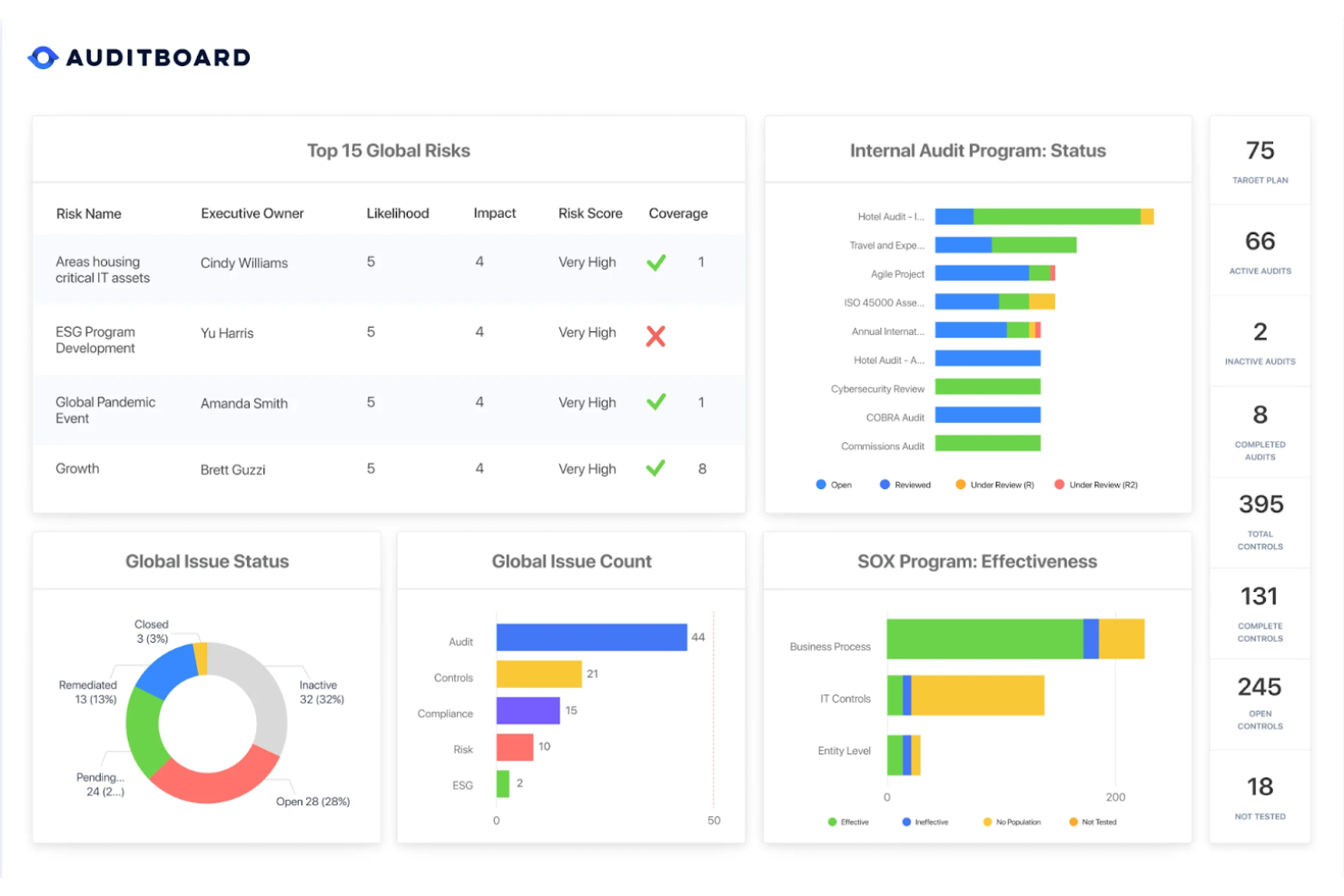Click the ESG Program Development risk name
This screenshot has width=1344, height=896.
pos(95,340)
